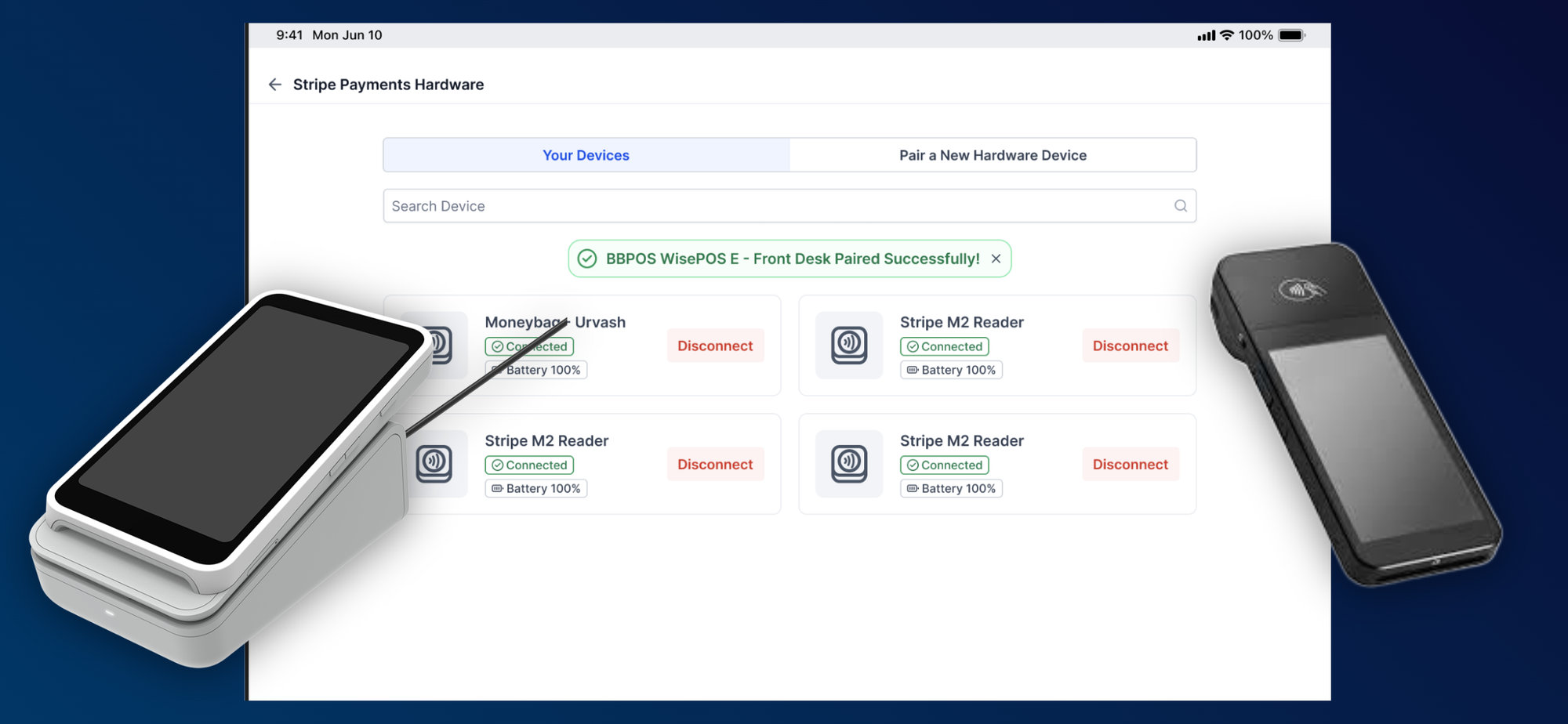Click the Stripe M2 Reader name below the Moneybag card
This screenshot has width=1568, height=724.
click(546, 440)
